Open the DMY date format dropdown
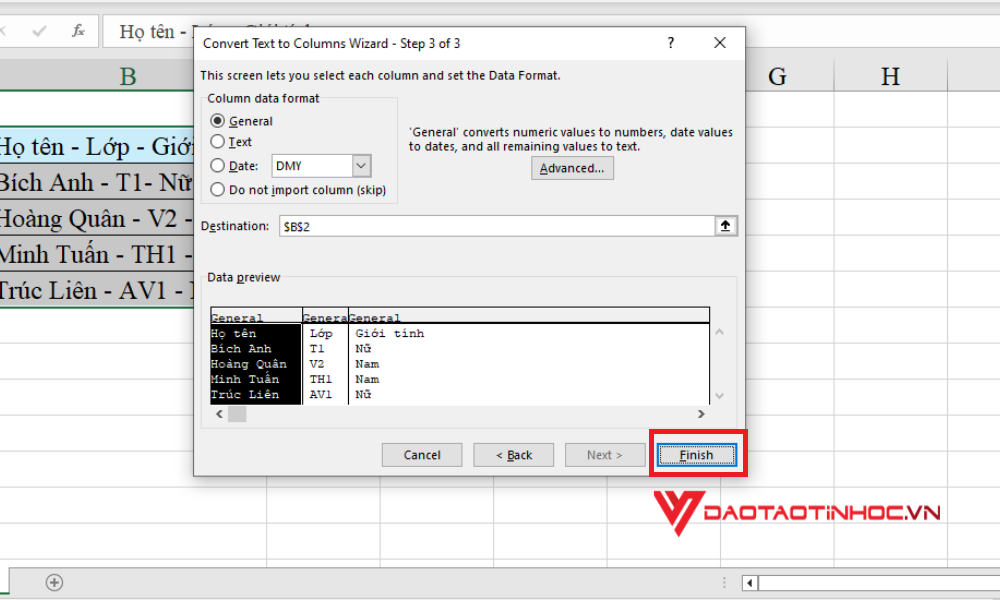 [x=360, y=166]
